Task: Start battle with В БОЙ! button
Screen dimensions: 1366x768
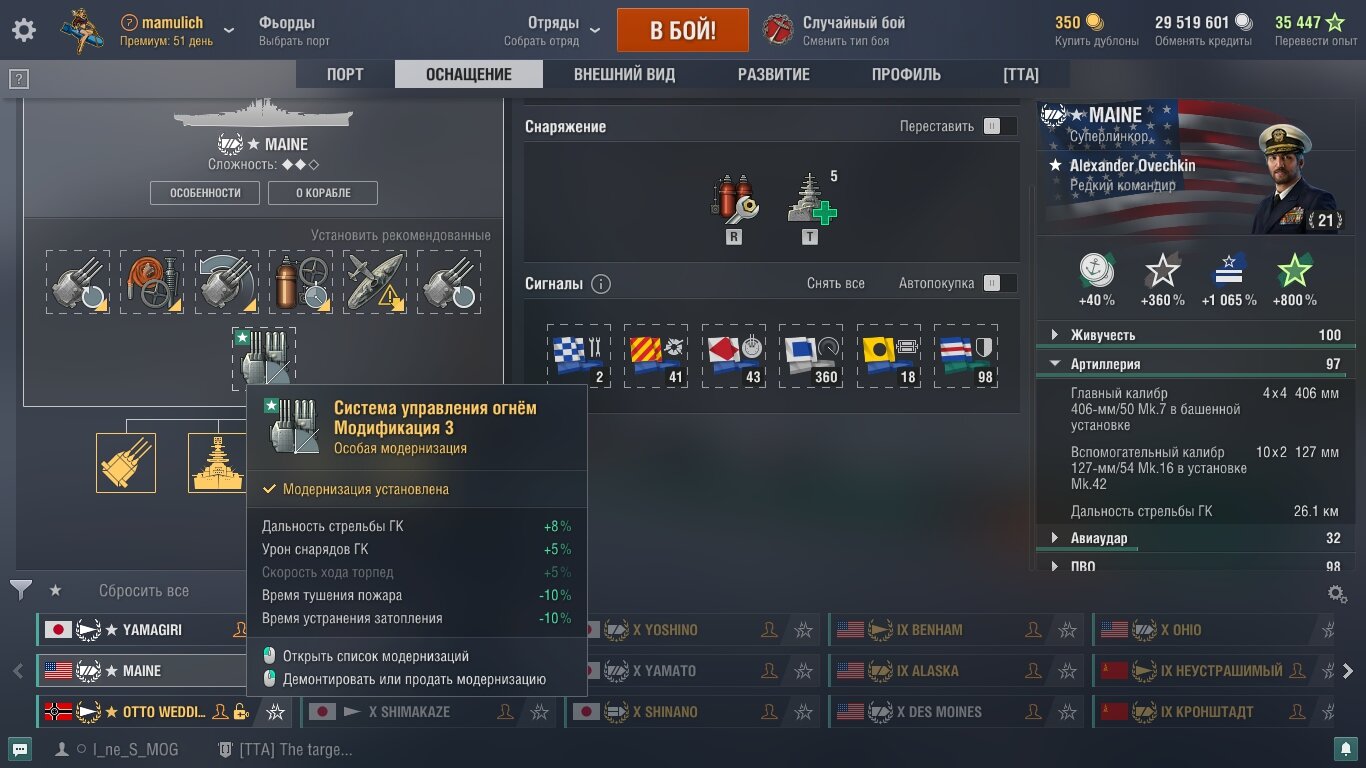Action: click(x=683, y=30)
